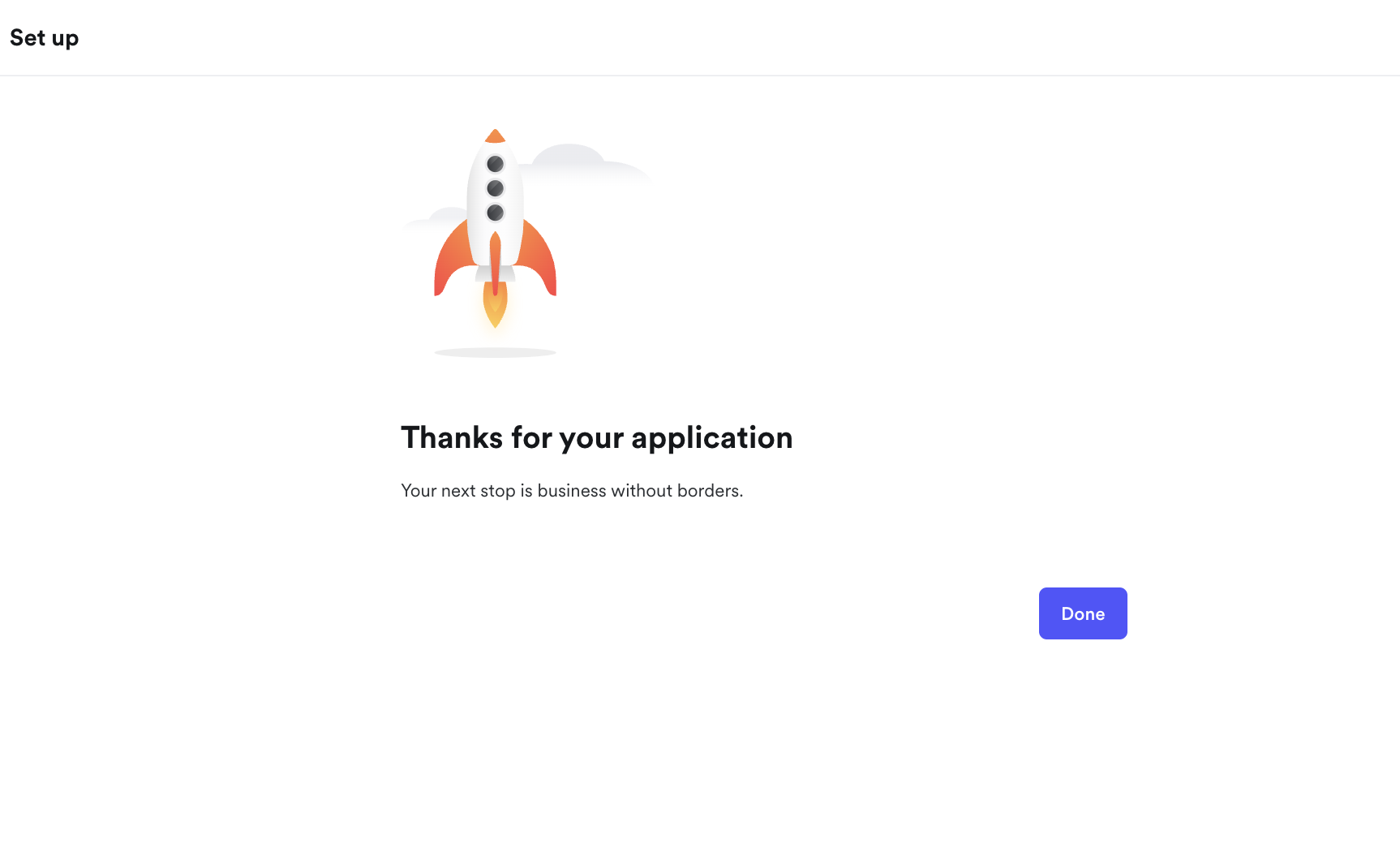This screenshot has height=852, width=1400.
Task: Click the rocket's right orange fin
Action: pyautogui.click(x=539, y=258)
